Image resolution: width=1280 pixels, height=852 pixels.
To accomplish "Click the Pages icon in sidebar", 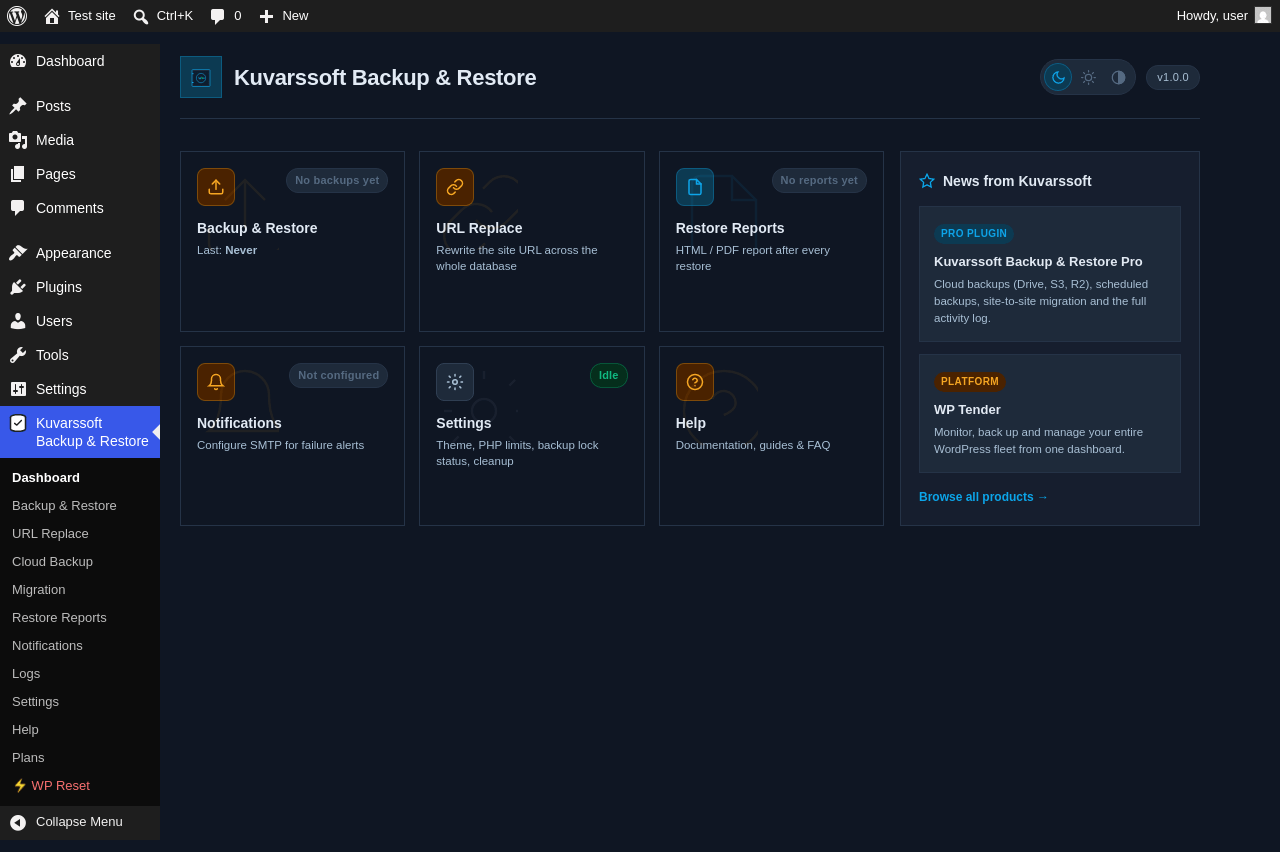I will point(18,174).
